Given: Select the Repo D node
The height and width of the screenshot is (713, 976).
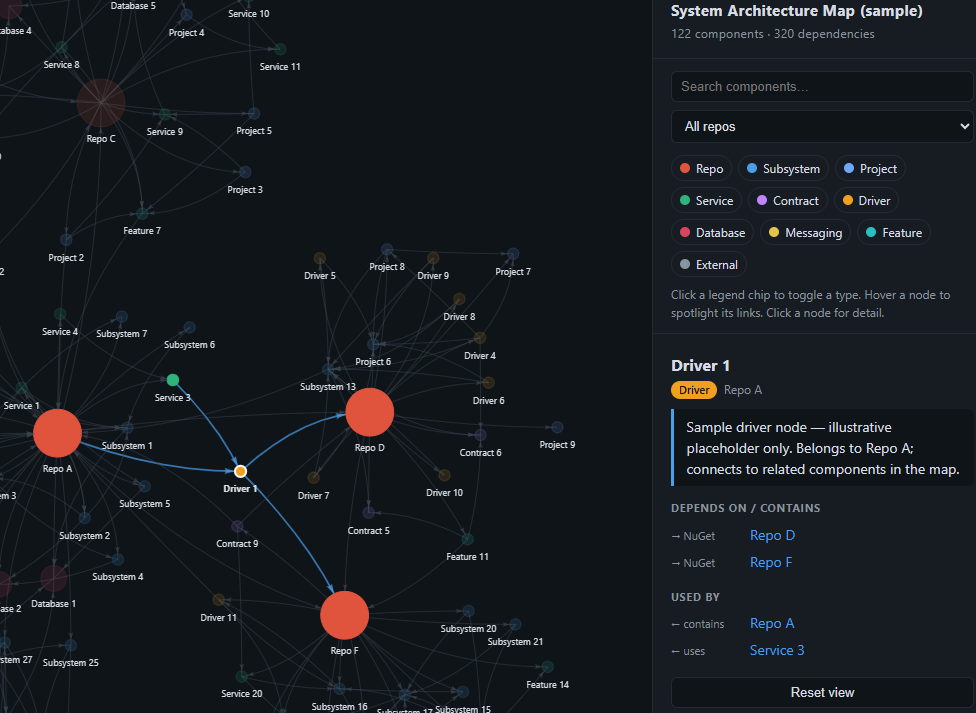Looking at the screenshot, I should pyautogui.click(x=370, y=412).
